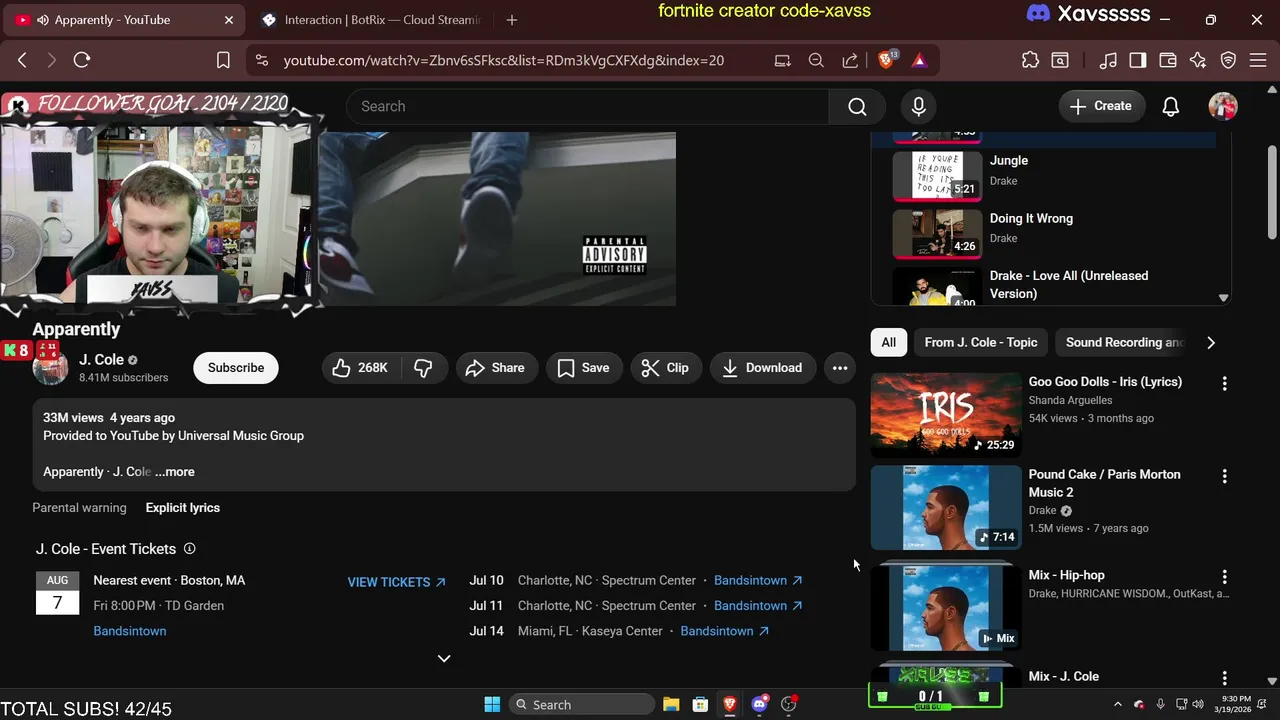Image resolution: width=1280 pixels, height=720 pixels.
Task: Open File Explorer from taskbar
Action: click(x=671, y=704)
